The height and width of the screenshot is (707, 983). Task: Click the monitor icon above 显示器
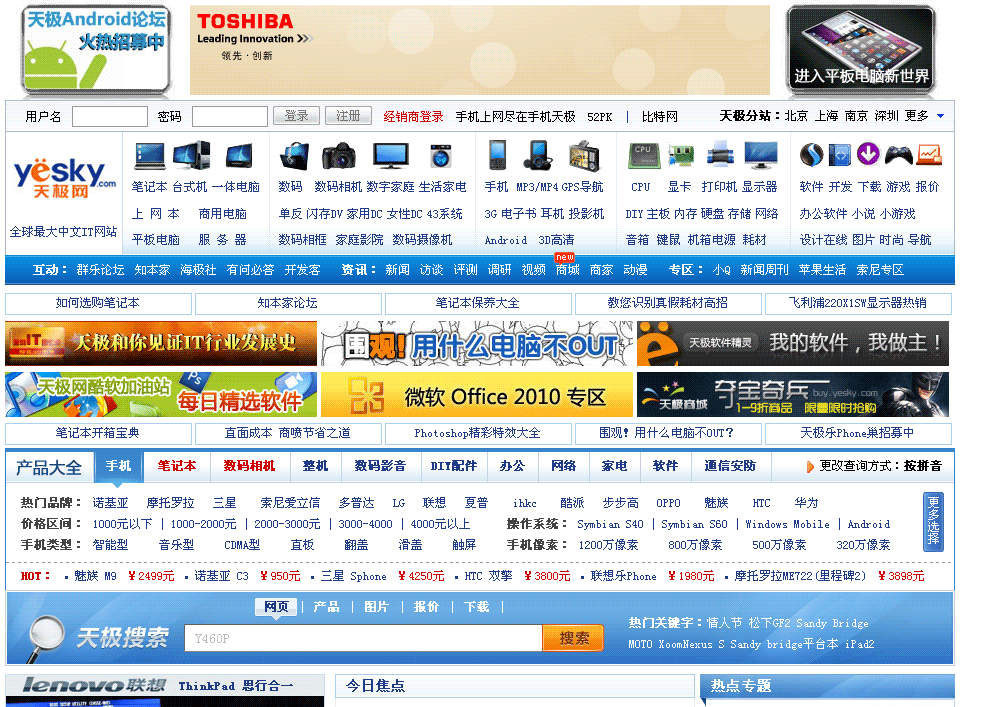click(761, 155)
